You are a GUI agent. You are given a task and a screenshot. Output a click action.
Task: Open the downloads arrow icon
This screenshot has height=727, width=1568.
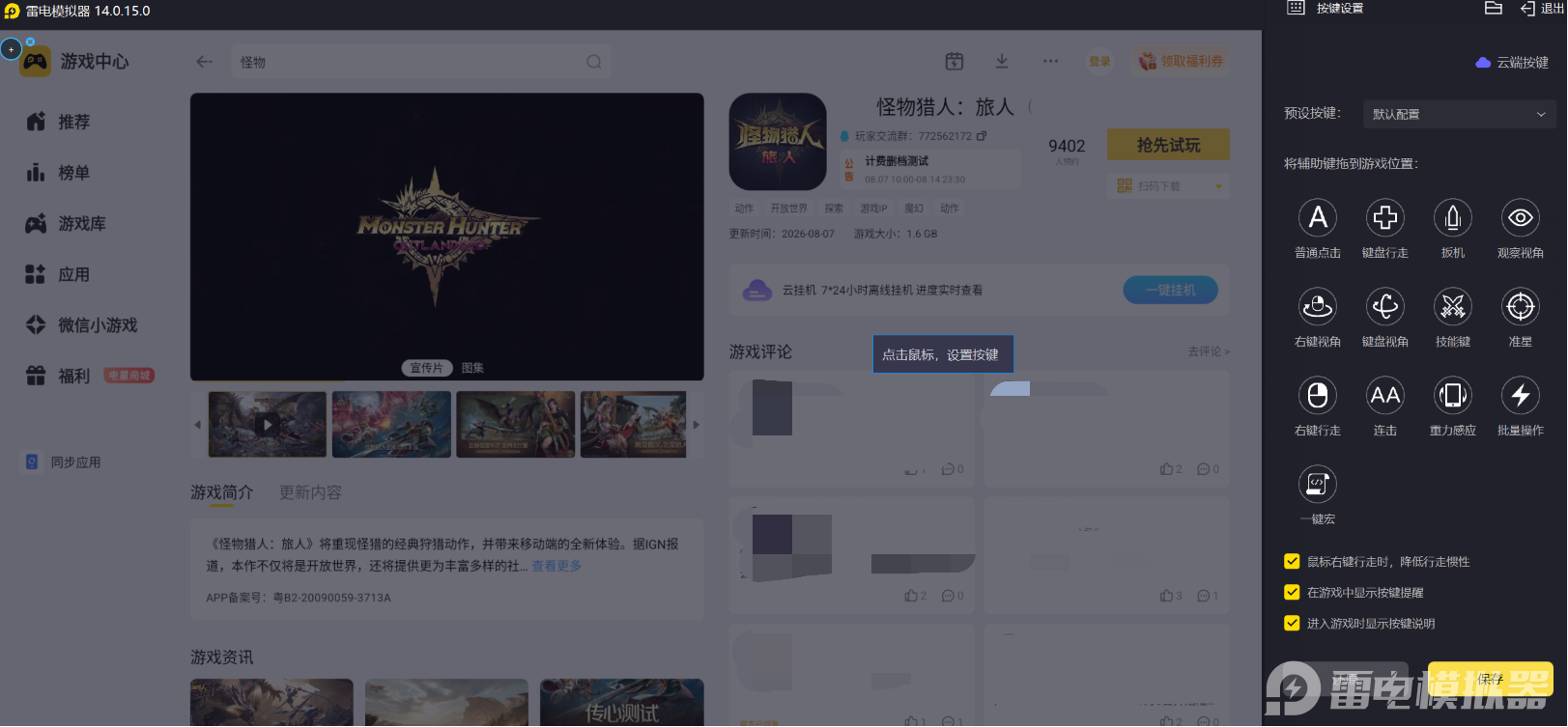(1002, 62)
